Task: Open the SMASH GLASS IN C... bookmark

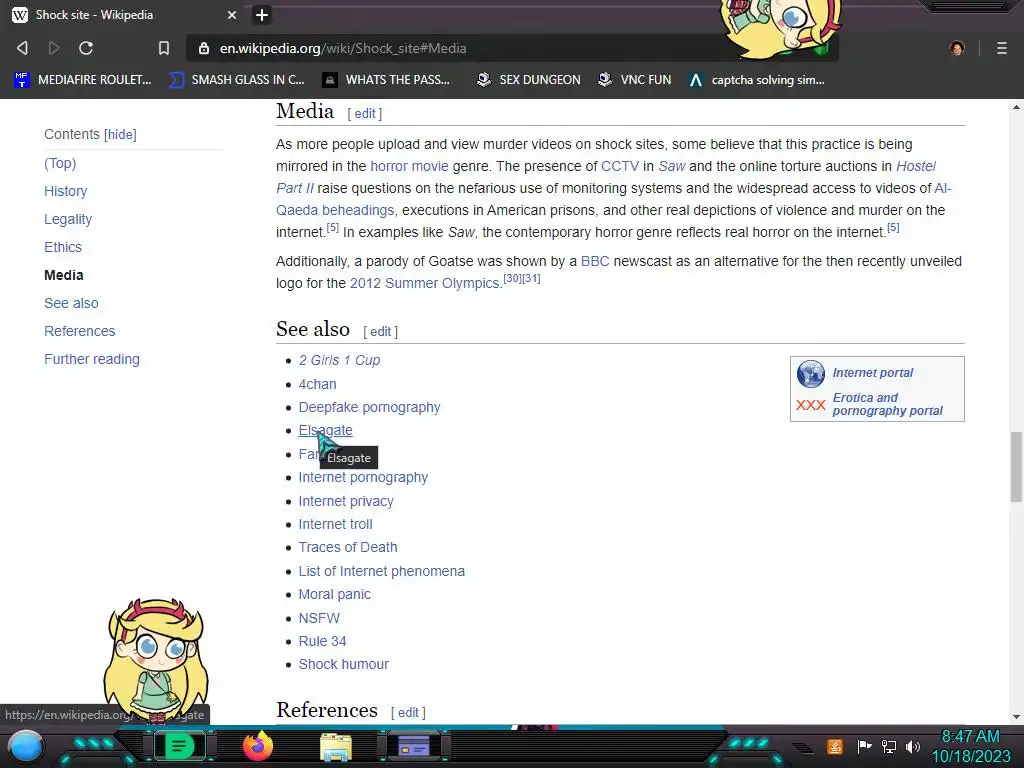Action: coord(236,80)
